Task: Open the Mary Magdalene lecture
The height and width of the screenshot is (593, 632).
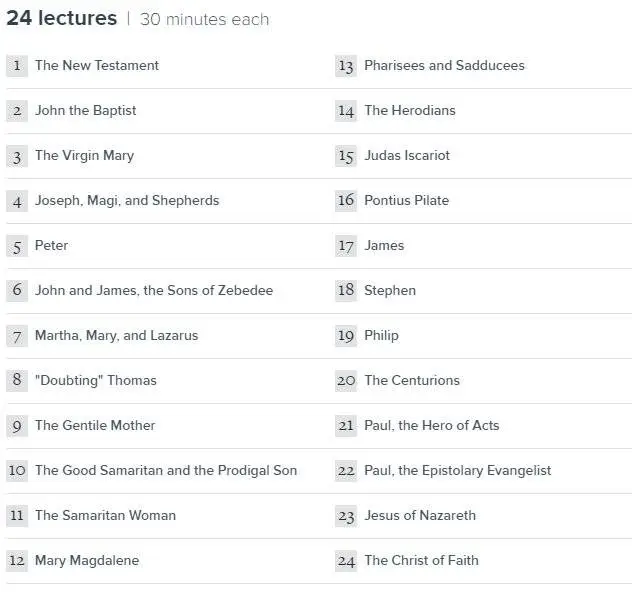Action: [87, 561]
